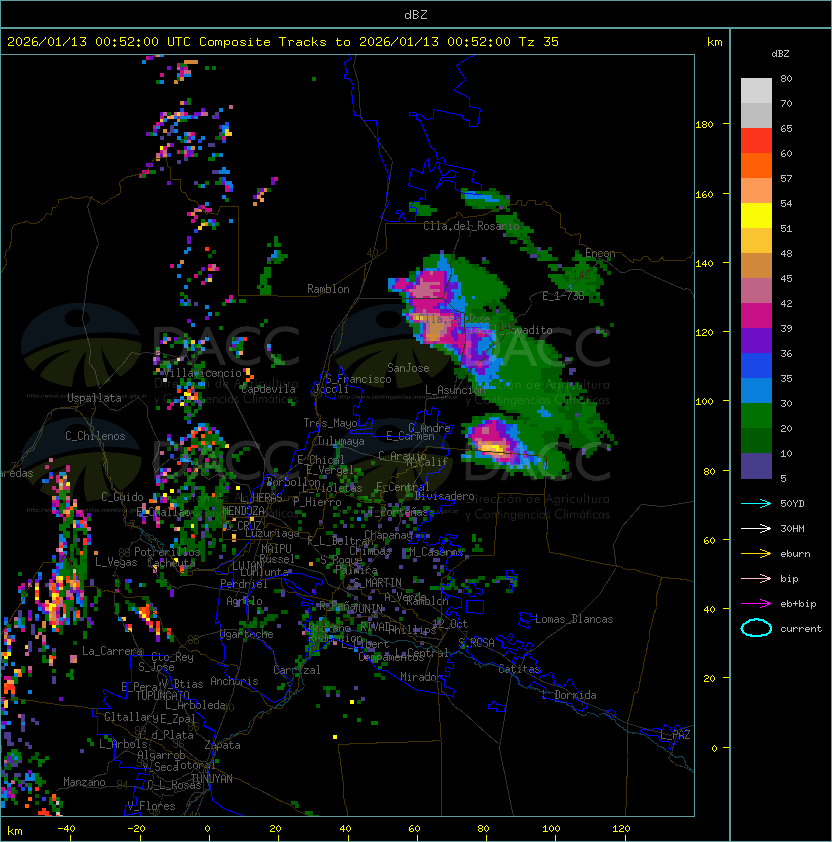Click the Encon map label
Image resolution: width=832 pixels, height=842 pixels.
[600, 253]
